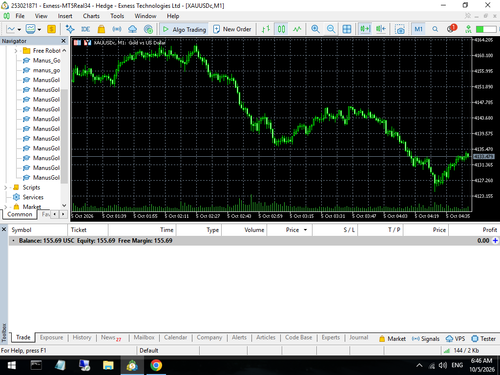Image resolution: width=500 pixels, height=375 pixels.
Task: Select Services in the Navigator
Action: (x=33, y=197)
